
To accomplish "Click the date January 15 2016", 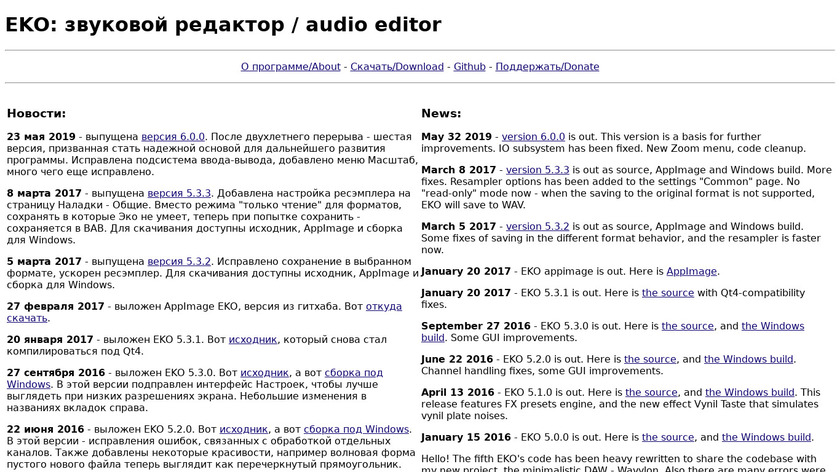I will point(466,438).
